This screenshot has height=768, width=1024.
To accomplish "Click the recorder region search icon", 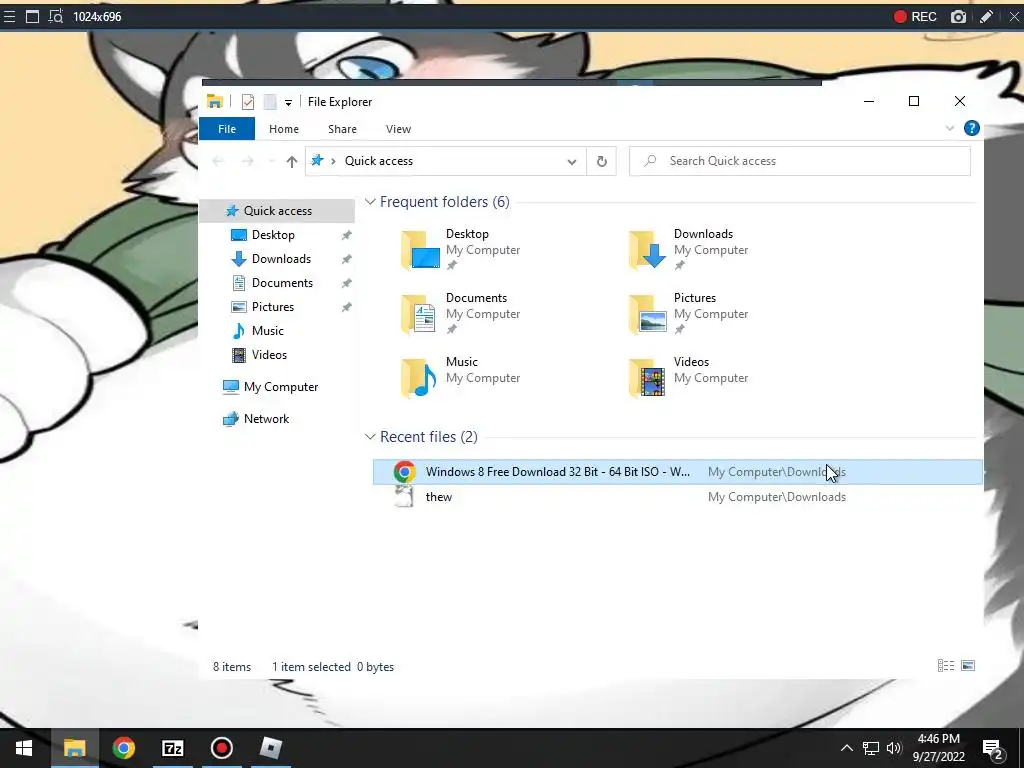I will 56,16.
